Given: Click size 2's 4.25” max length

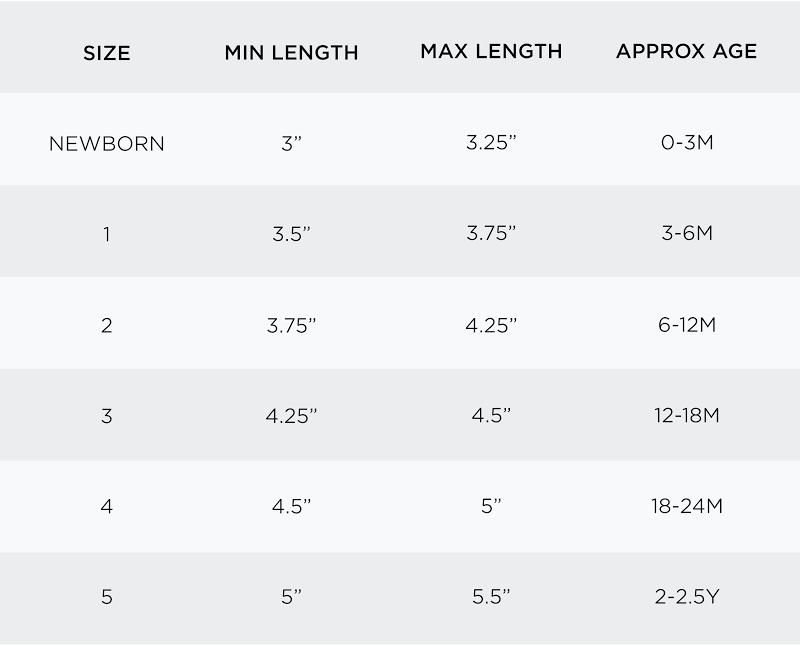Looking at the screenshot, I should (491, 324).
